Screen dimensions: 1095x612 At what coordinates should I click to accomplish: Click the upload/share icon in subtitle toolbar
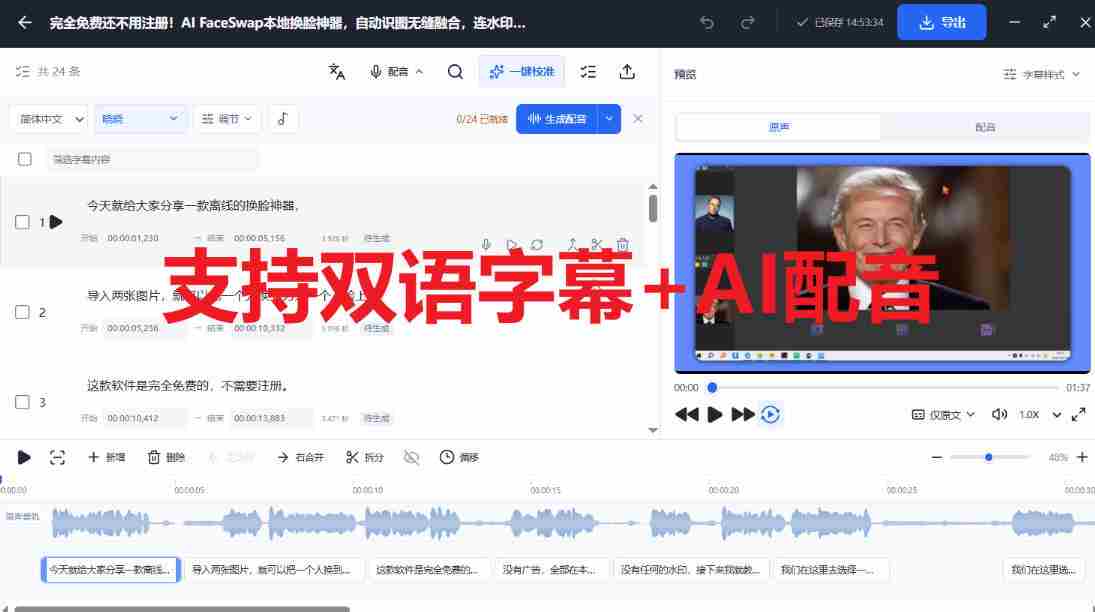coord(627,71)
